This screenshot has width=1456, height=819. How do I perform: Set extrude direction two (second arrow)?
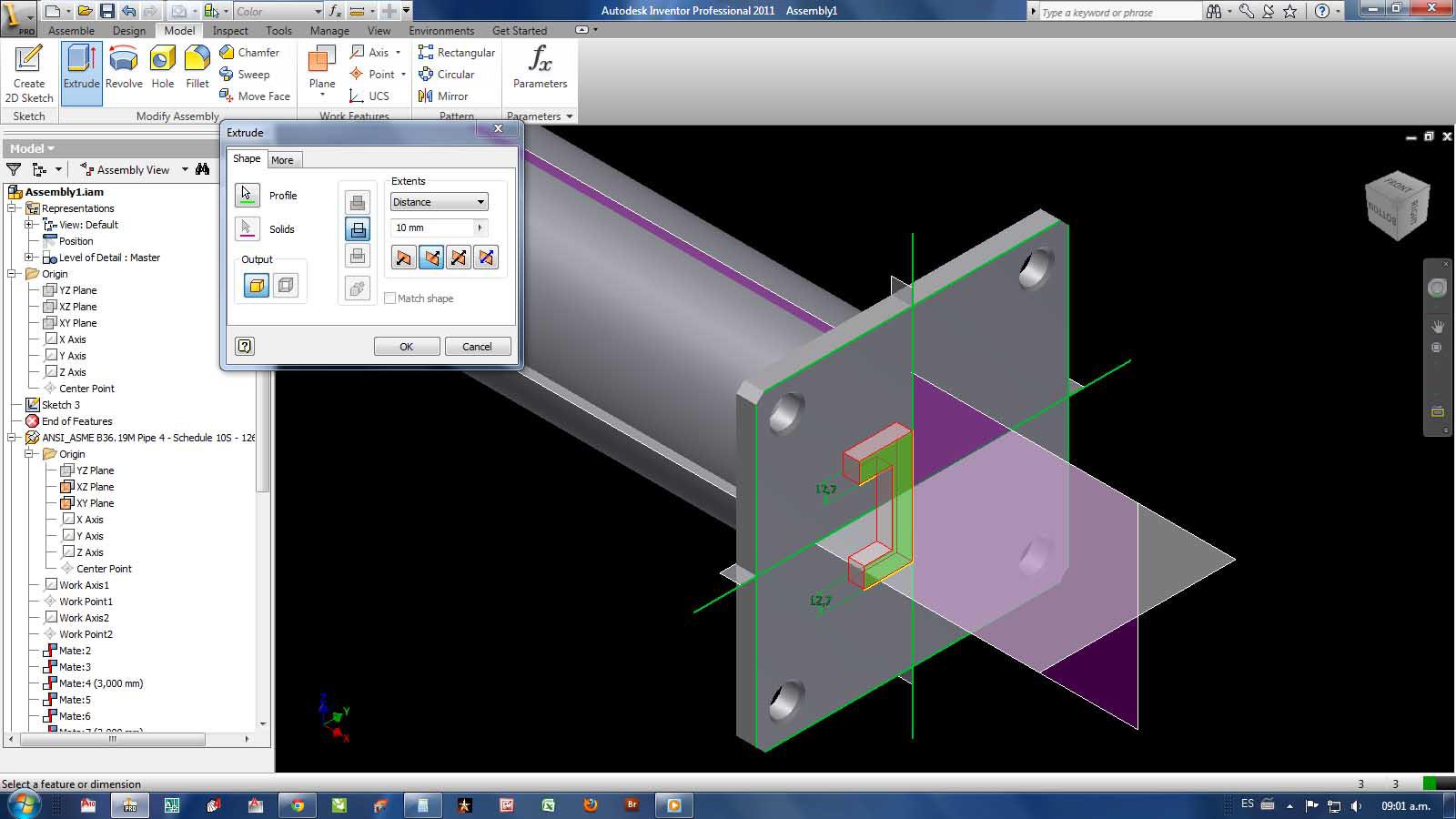click(x=431, y=258)
